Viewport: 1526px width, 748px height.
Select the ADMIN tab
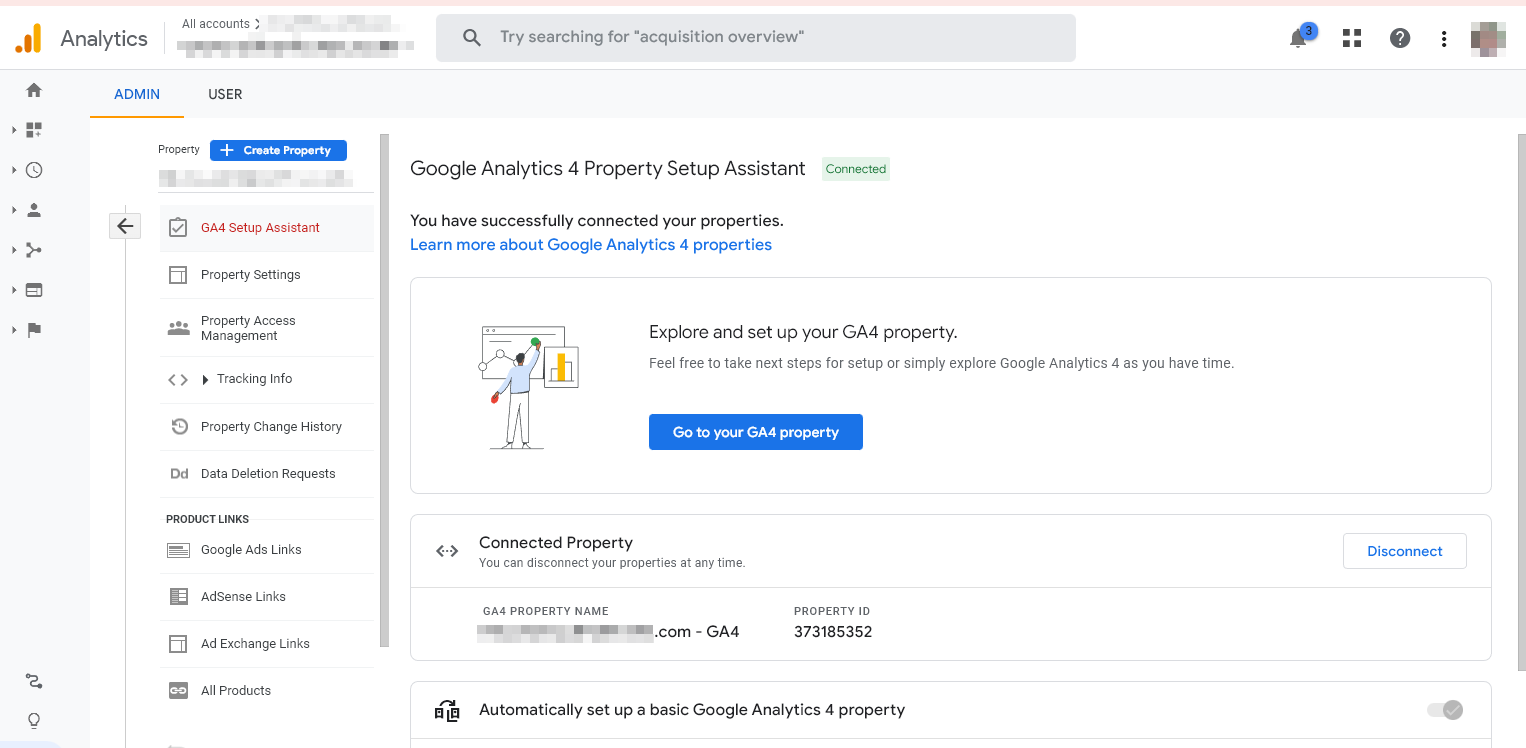point(136,94)
